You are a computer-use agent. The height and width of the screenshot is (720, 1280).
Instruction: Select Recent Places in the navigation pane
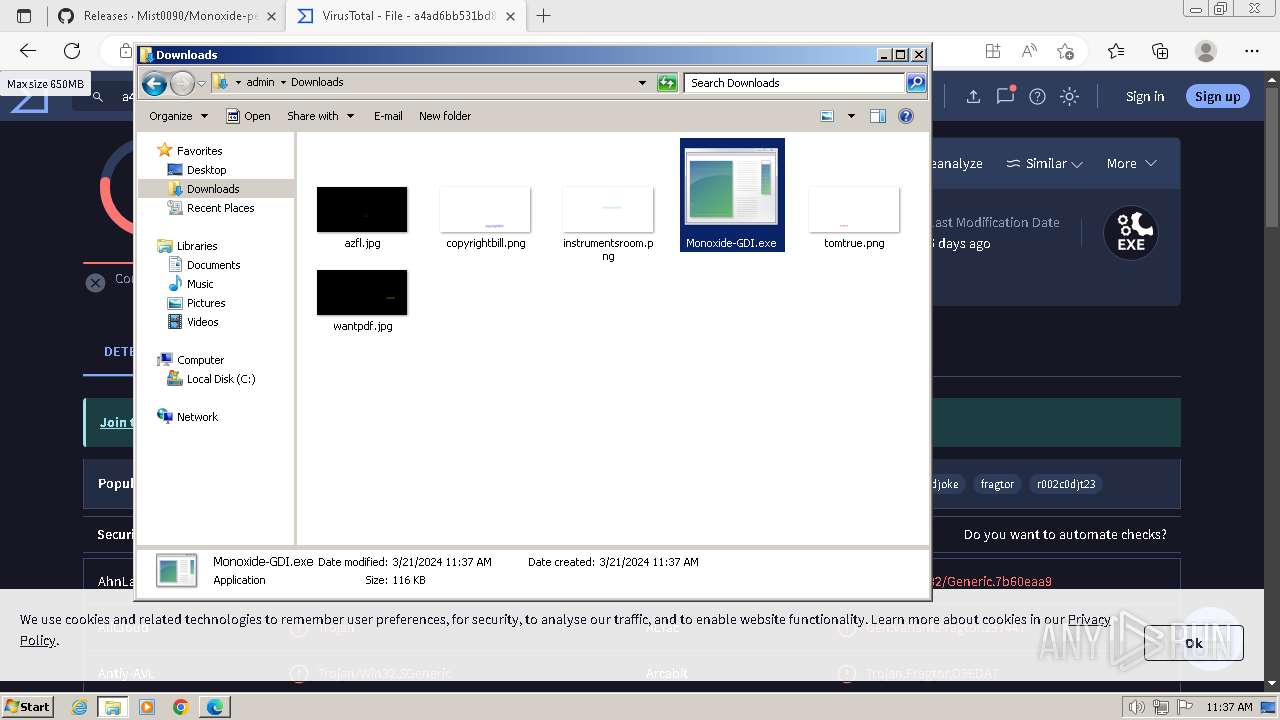point(220,208)
